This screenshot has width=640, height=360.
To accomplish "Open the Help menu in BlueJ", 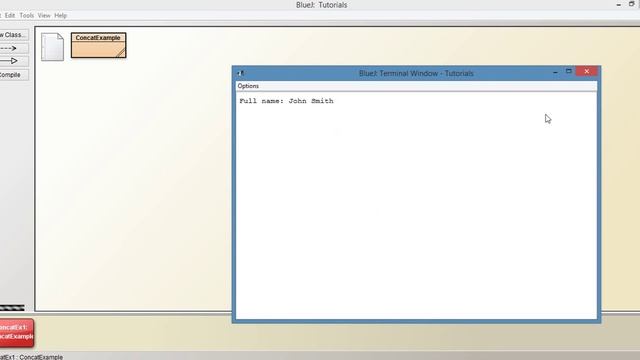I will 60,16.
